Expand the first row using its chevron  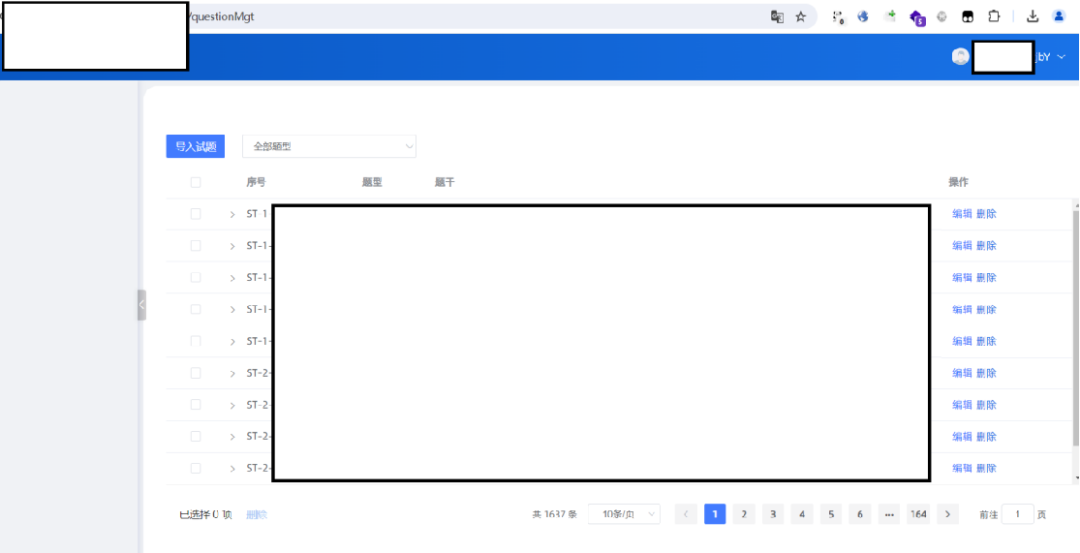click(232, 214)
